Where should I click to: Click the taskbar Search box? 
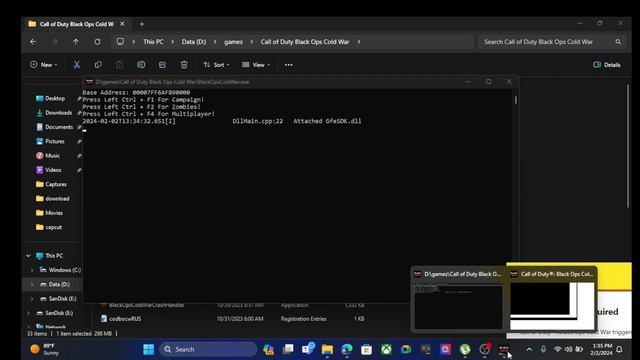click(x=208, y=349)
